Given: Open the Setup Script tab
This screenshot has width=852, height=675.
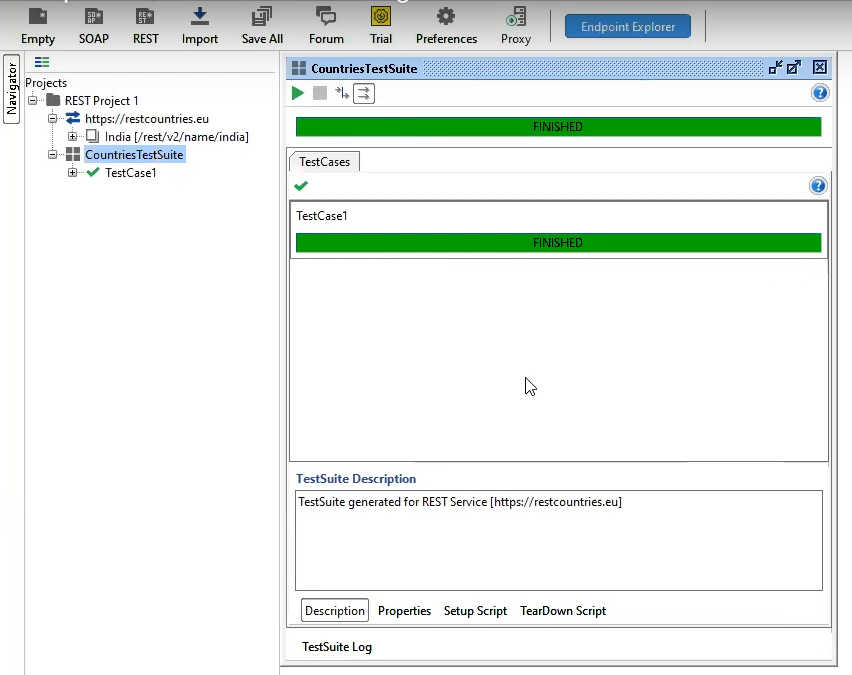Looking at the screenshot, I should (x=475, y=611).
